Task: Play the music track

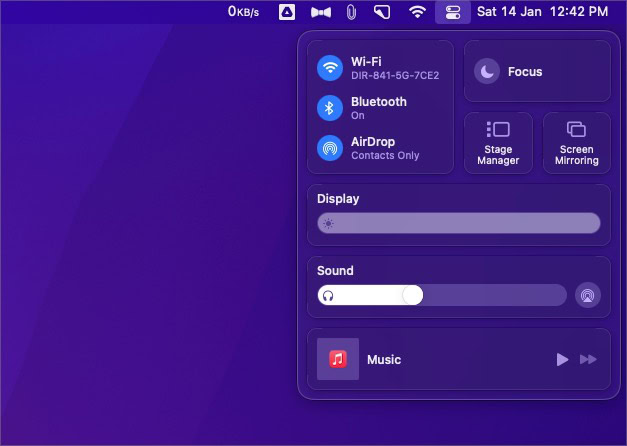Action: tap(562, 360)
